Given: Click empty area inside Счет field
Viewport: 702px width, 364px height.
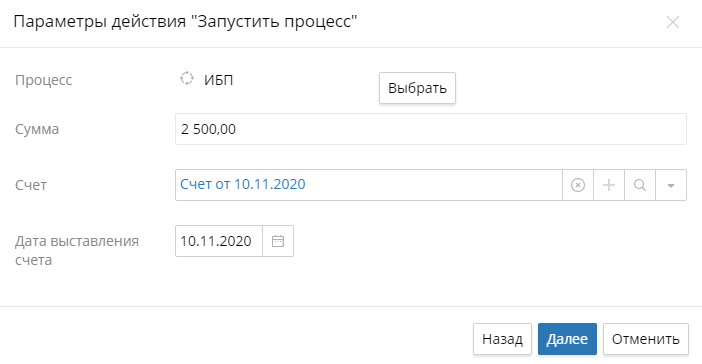Looking at the screenshot, I should click(433, 185).
